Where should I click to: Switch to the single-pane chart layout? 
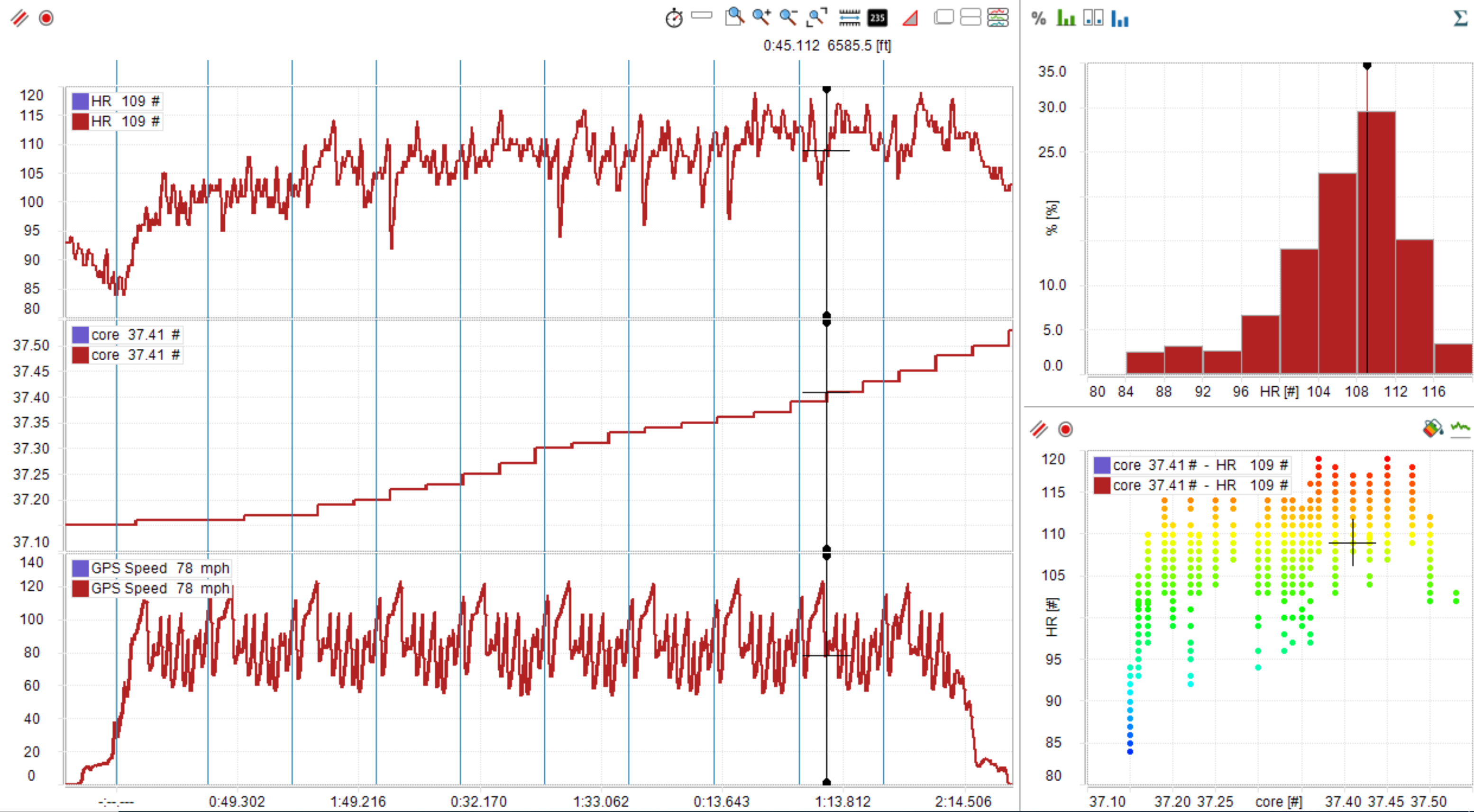click(x=944, y=18)
